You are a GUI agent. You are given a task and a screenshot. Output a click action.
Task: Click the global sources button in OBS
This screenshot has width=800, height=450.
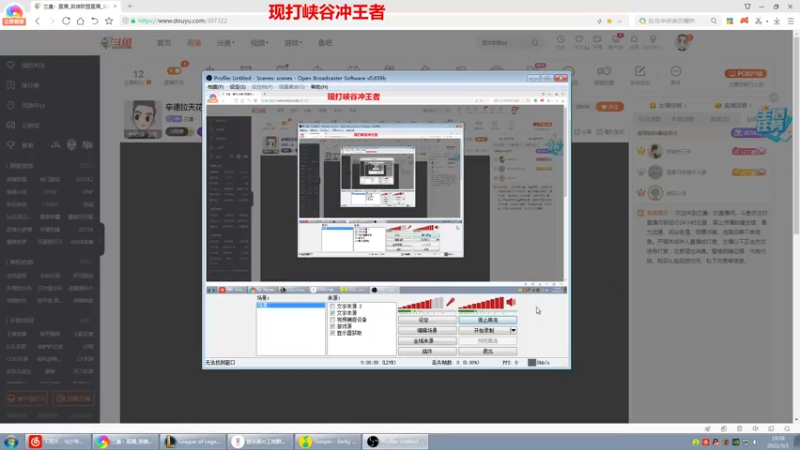tap(427, 341)
